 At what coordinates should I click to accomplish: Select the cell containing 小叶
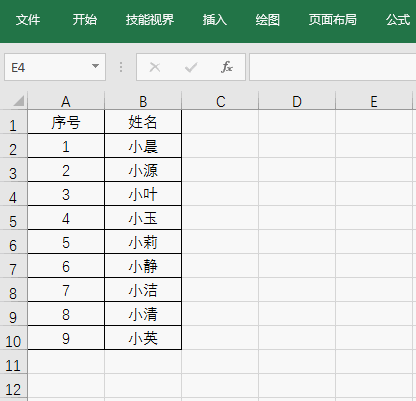point(143,194)
